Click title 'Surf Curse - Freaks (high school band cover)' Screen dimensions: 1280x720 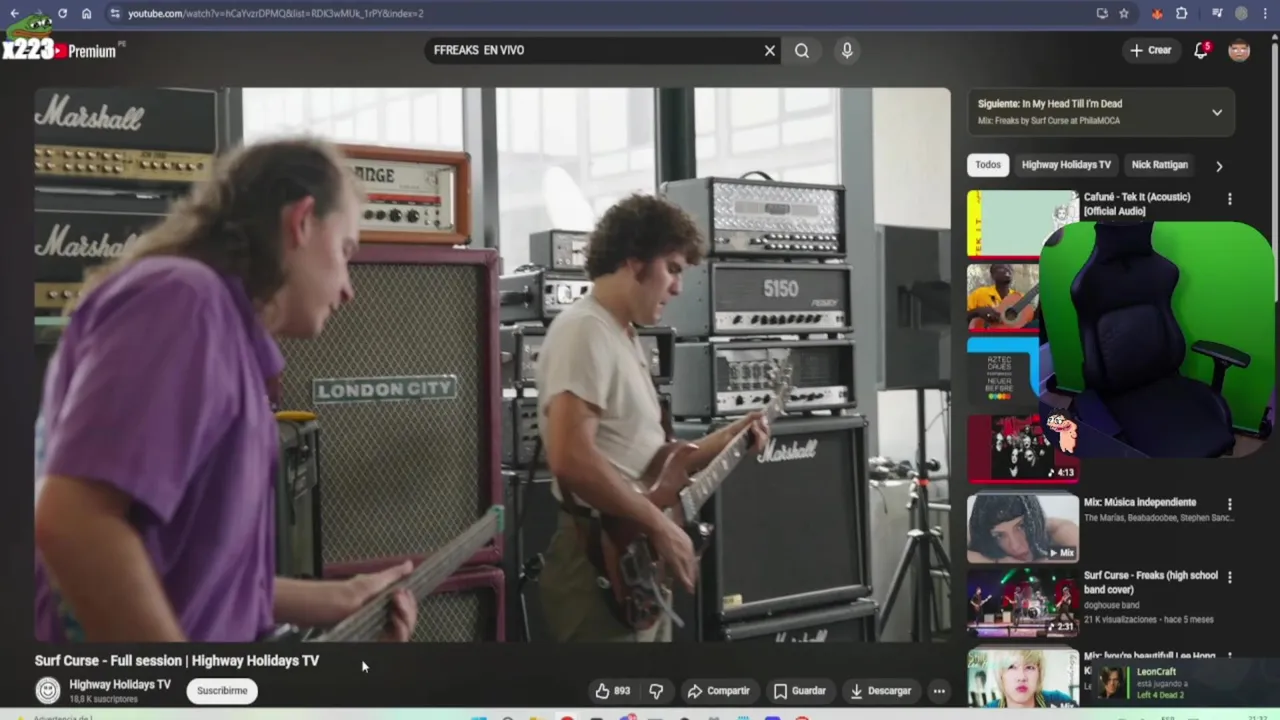(x=1151, y=582)
